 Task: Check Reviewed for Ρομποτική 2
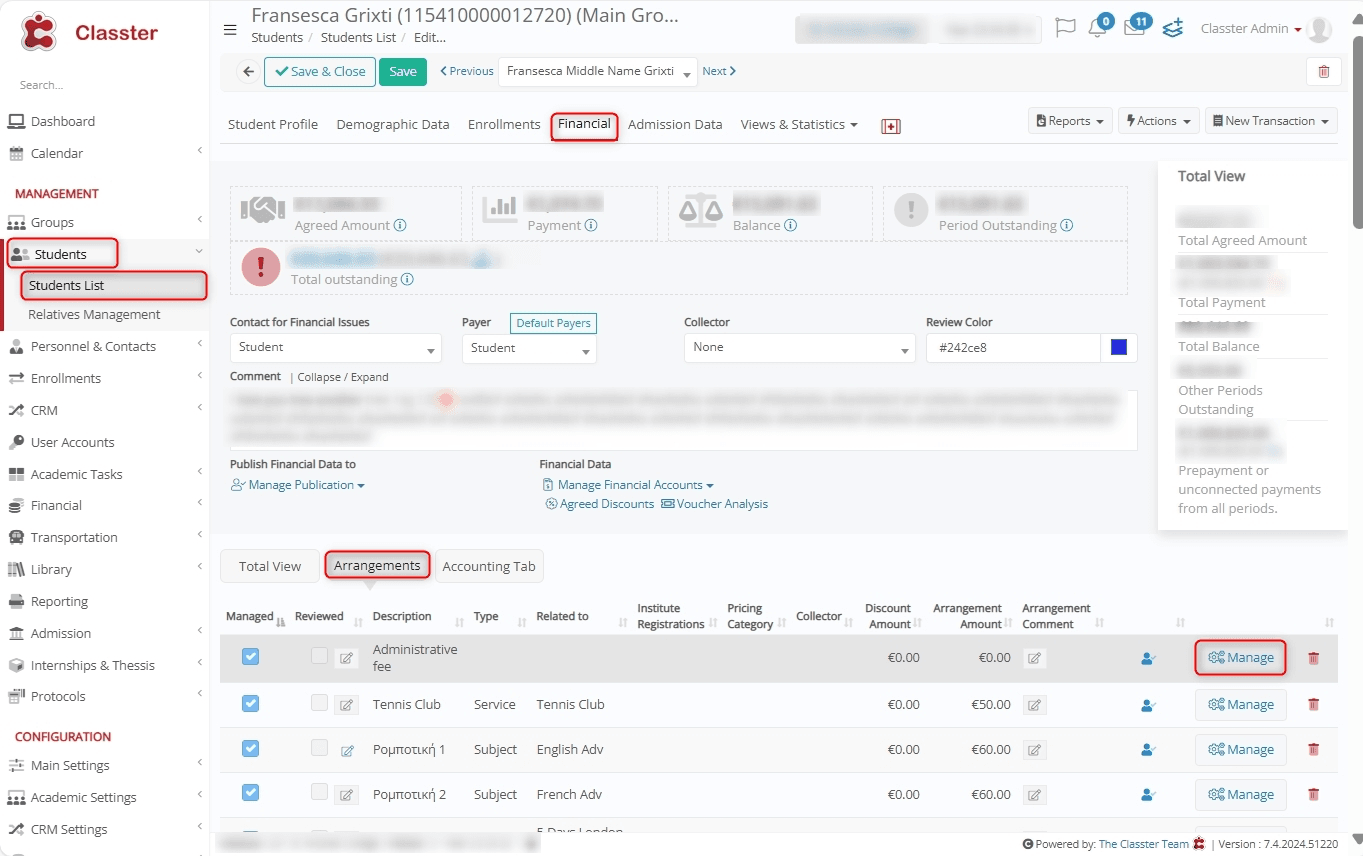coord(319,792)
